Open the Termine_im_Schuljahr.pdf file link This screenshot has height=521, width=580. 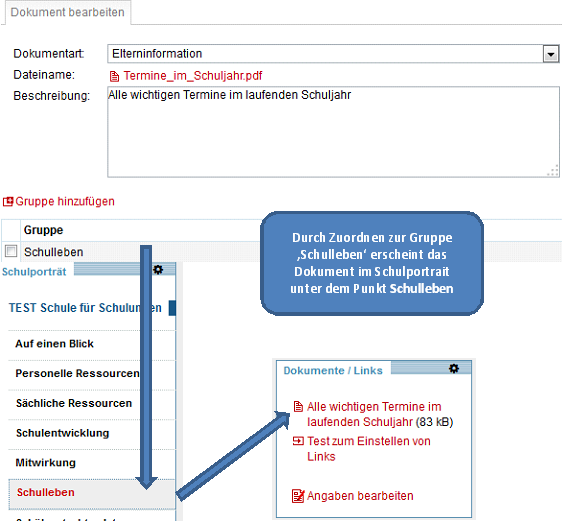tap(192, 76)
